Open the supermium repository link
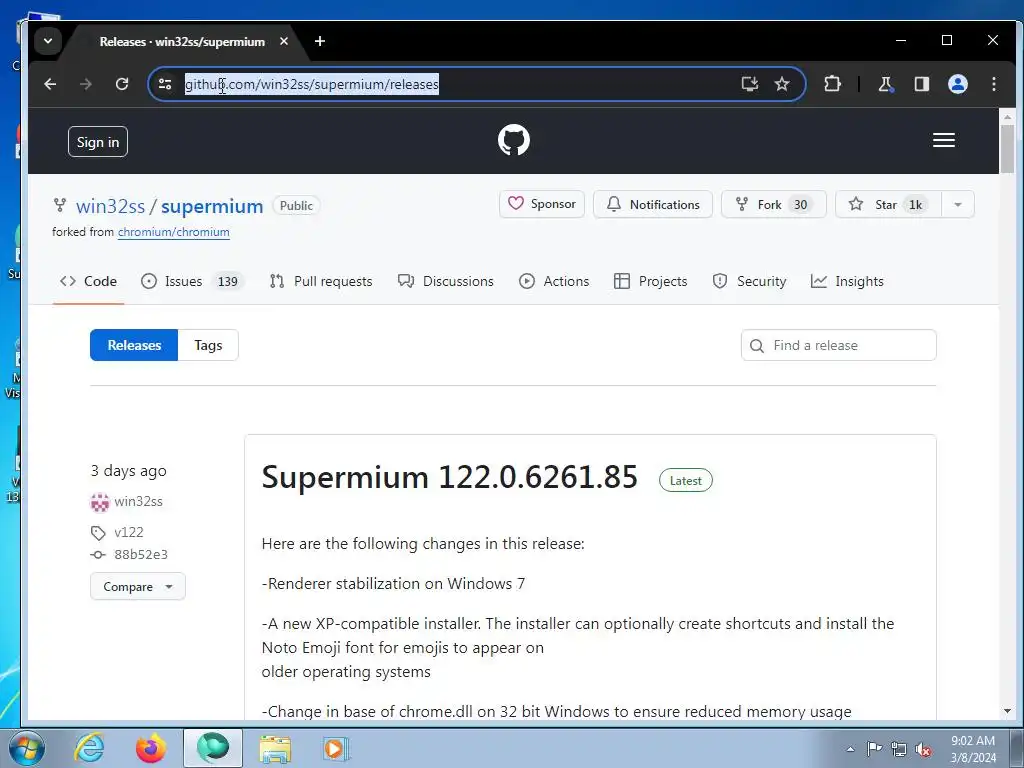The image size is (1024, 768). 212,206
